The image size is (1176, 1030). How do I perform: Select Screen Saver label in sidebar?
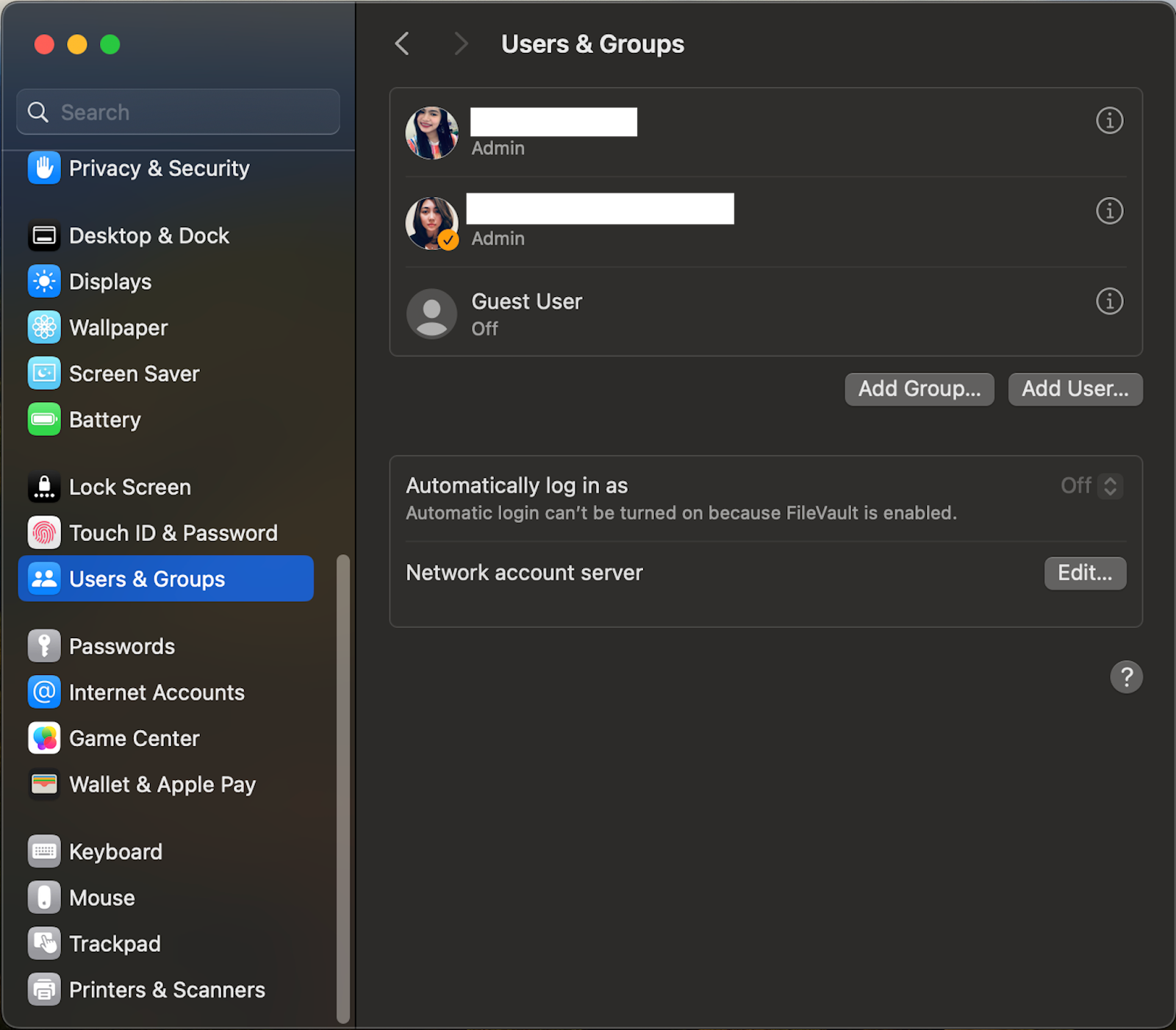(x=135, y=373)
